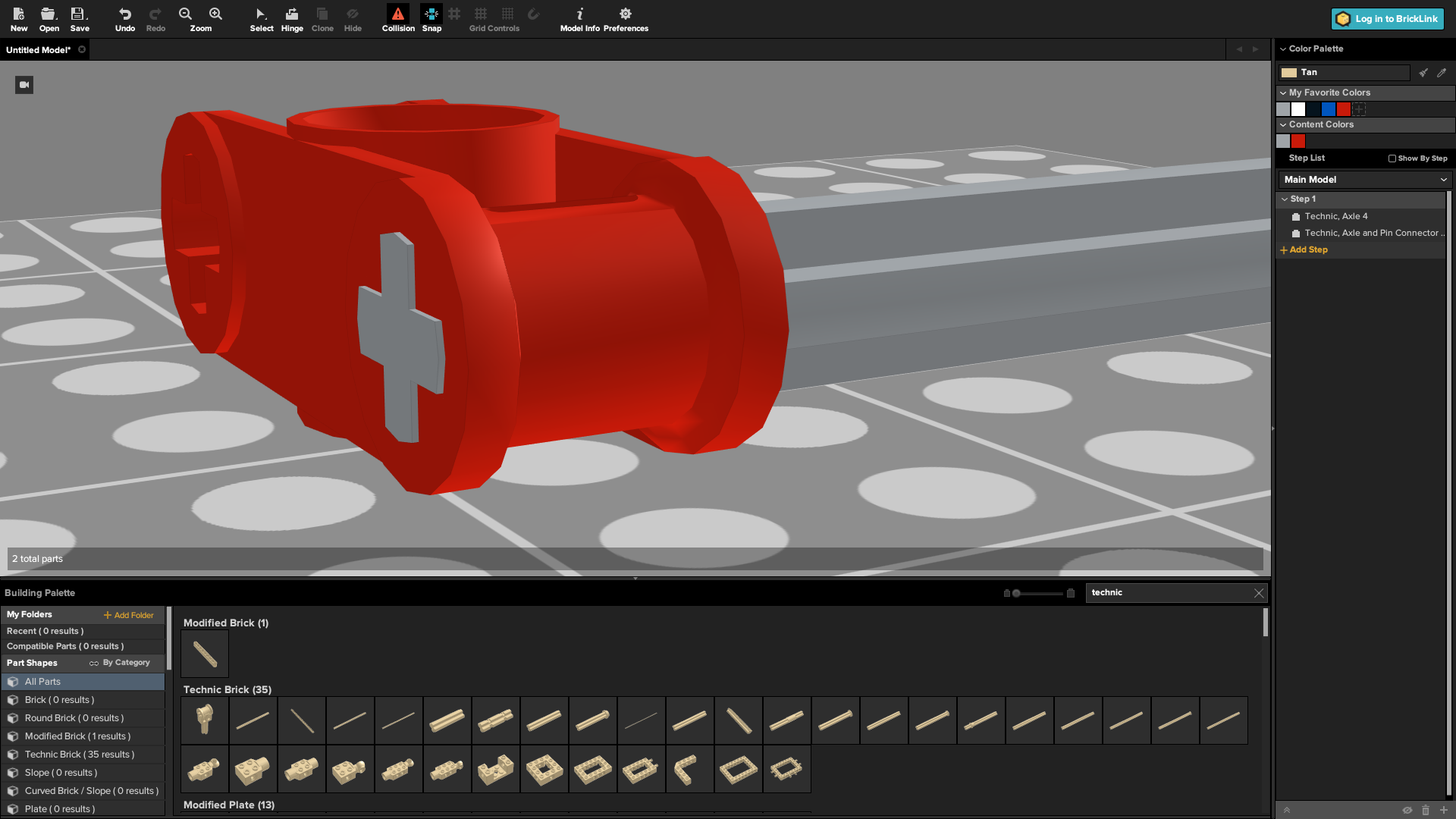Open Preferences gear icon
The height and width of the screenshot is (819, 1456).
point(626,14)
